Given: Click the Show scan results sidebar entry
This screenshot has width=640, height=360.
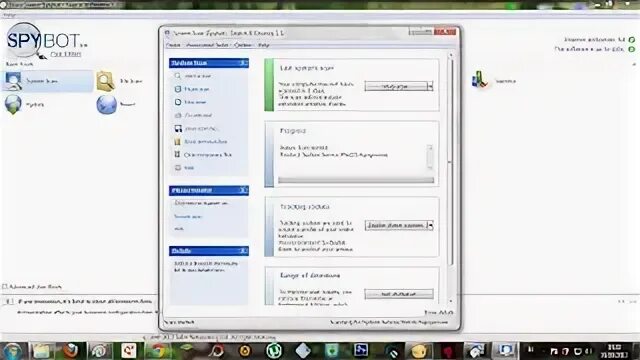Looking at the screenshot, I should click(197, 129).
